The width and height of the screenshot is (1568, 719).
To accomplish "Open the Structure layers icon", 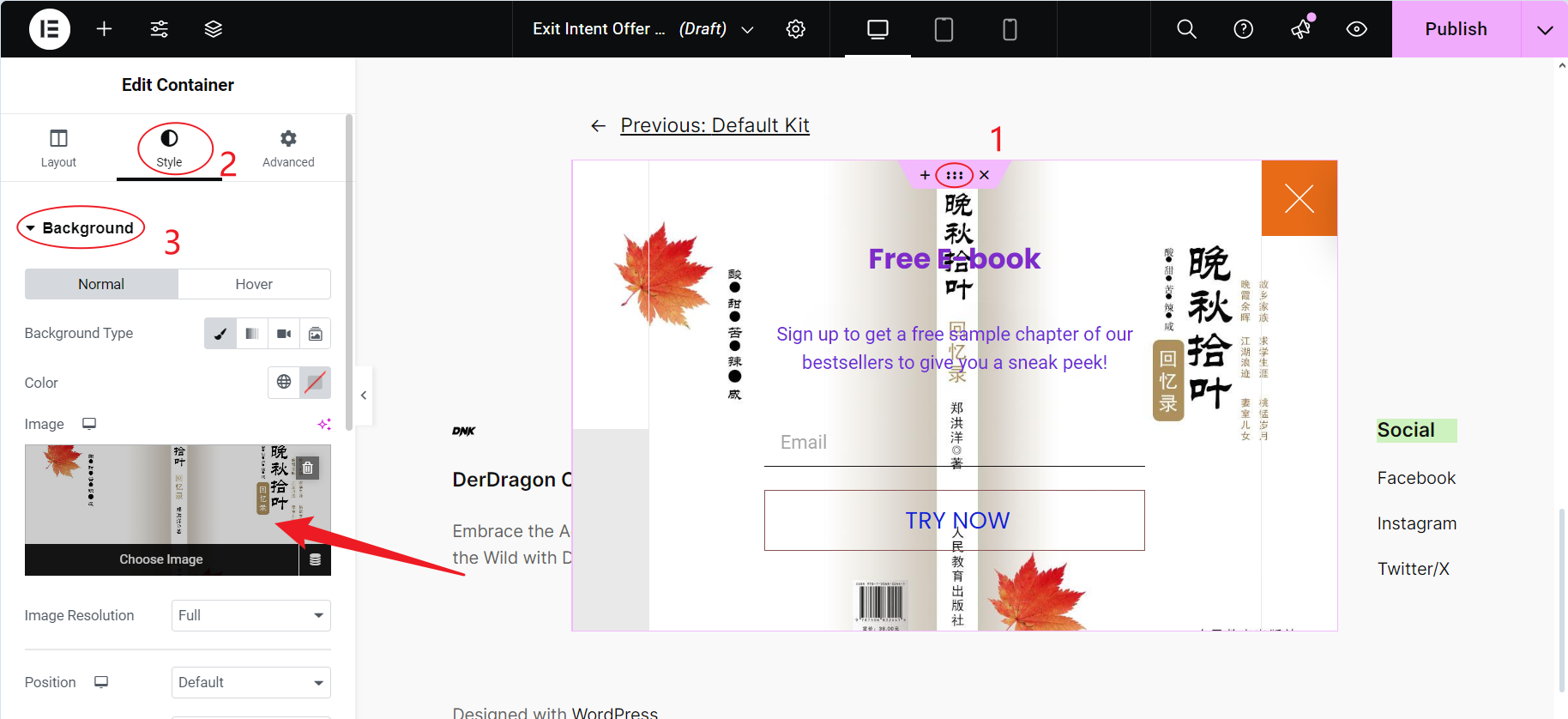I will [x=214, y=29].
